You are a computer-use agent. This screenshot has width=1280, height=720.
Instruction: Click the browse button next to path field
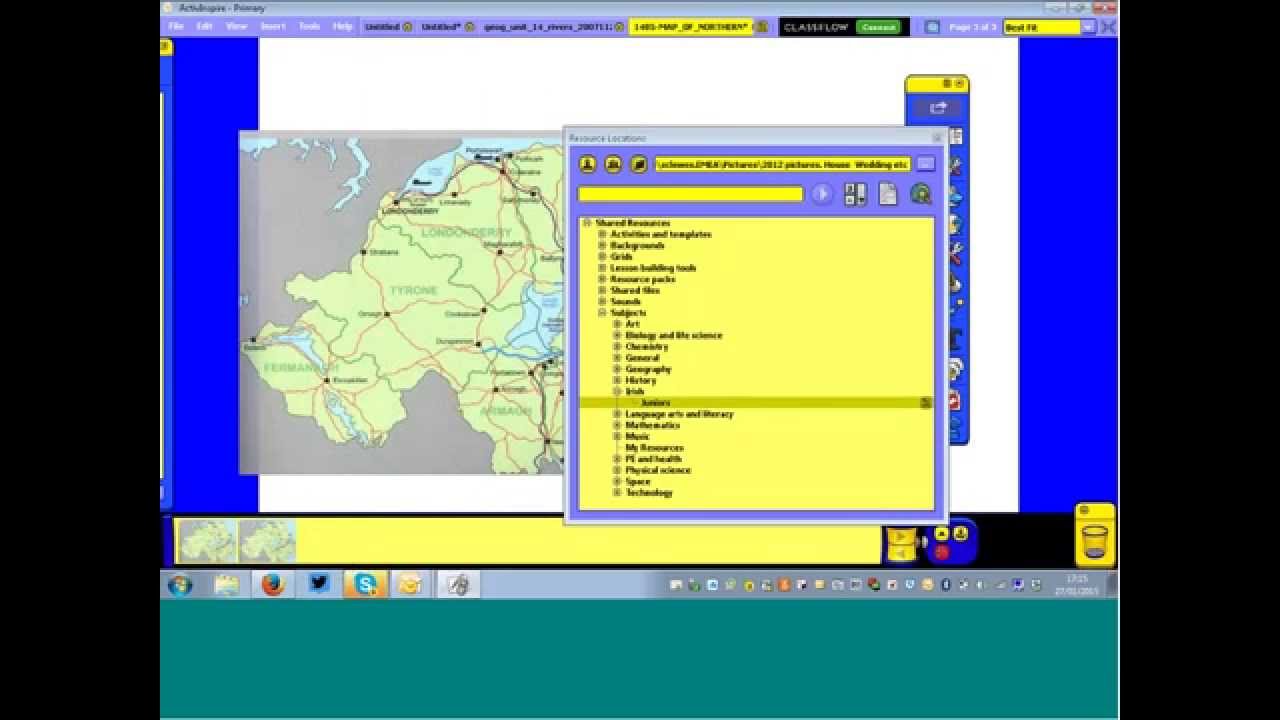pos(925,164)
